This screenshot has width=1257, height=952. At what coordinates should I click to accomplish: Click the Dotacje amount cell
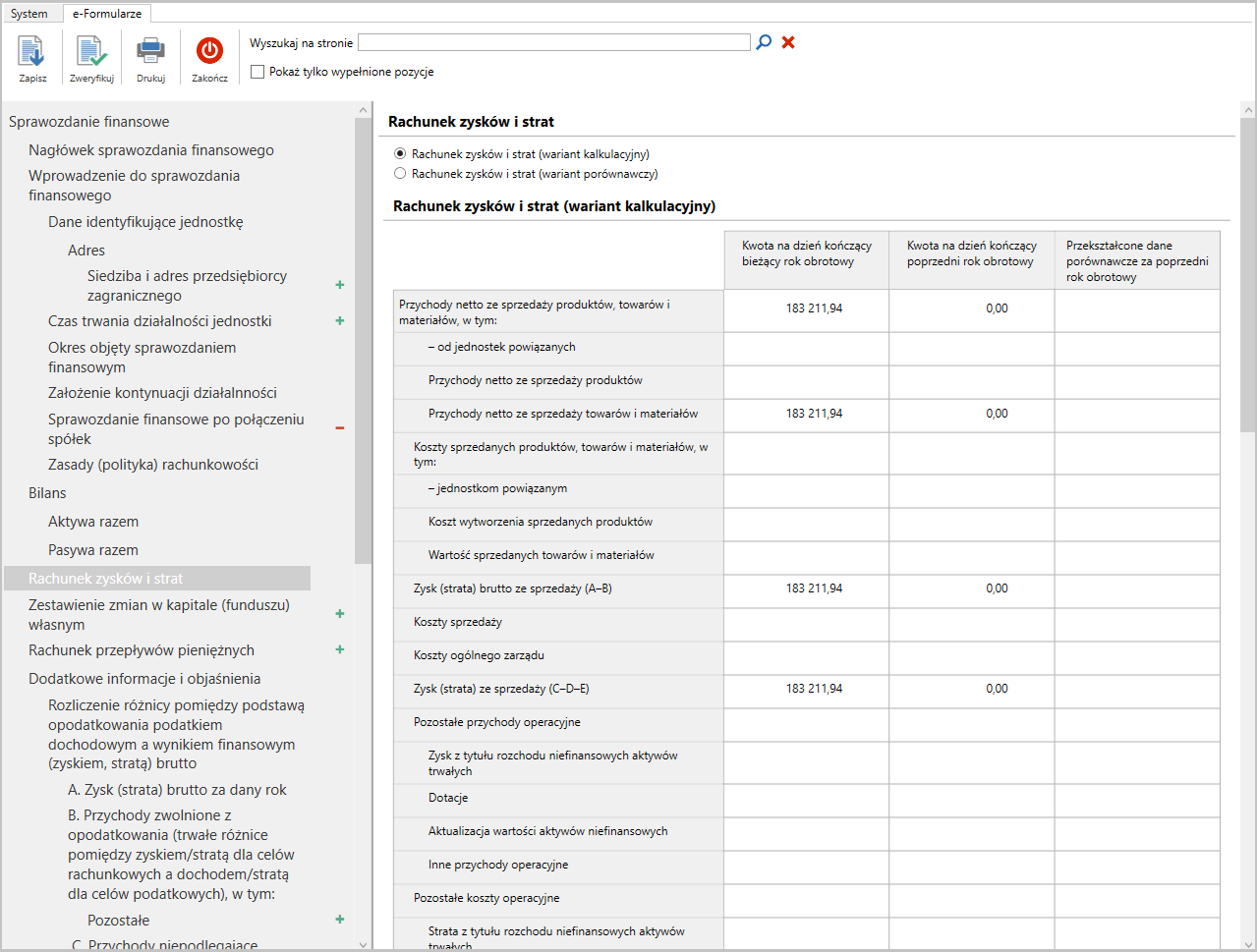806,799
